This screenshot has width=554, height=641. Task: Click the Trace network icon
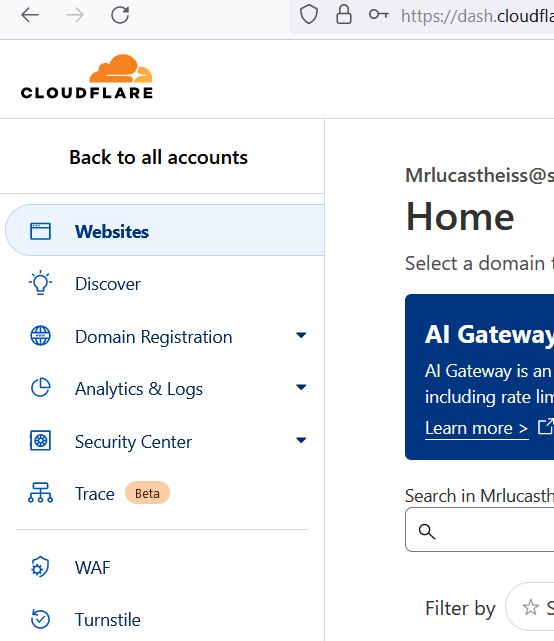click(40, 493)
